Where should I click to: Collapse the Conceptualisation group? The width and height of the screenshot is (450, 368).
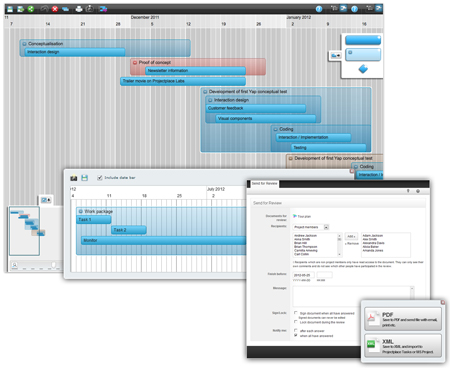pos(24,44)
